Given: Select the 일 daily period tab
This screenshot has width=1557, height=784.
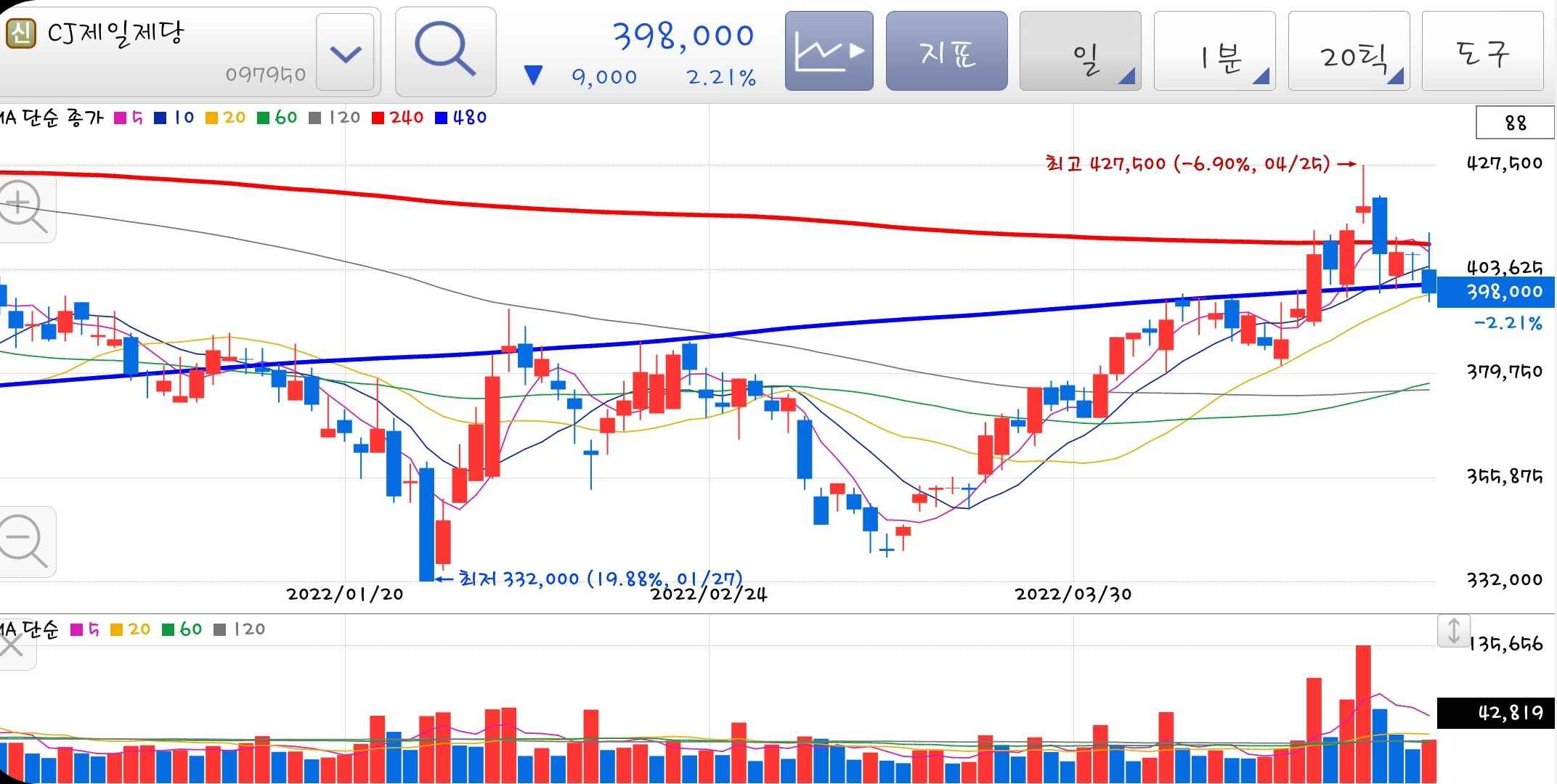Looking at the screenshot, I should tap(1080, 51).
